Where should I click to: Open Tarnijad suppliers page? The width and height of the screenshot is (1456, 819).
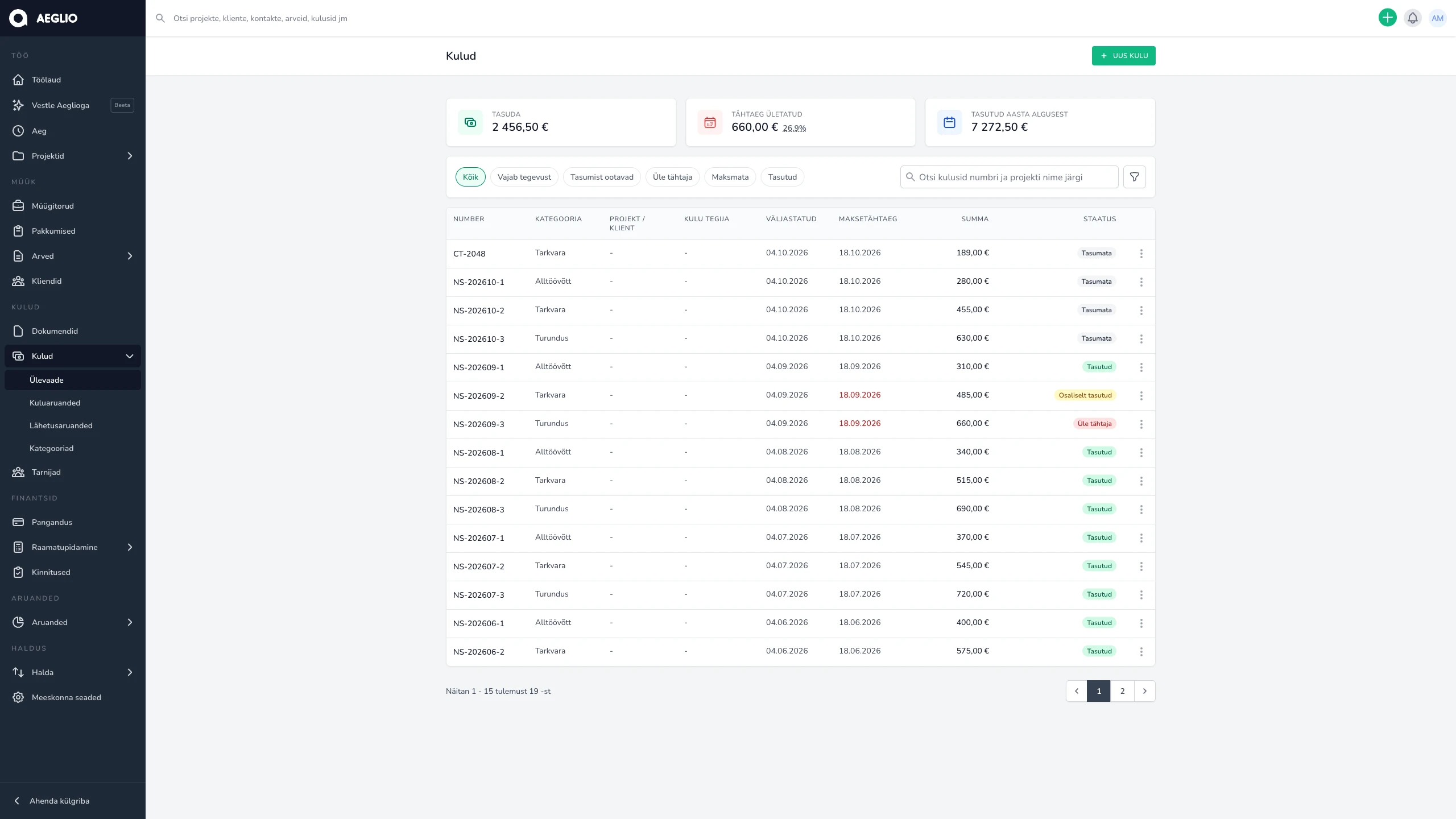[73, 472]
